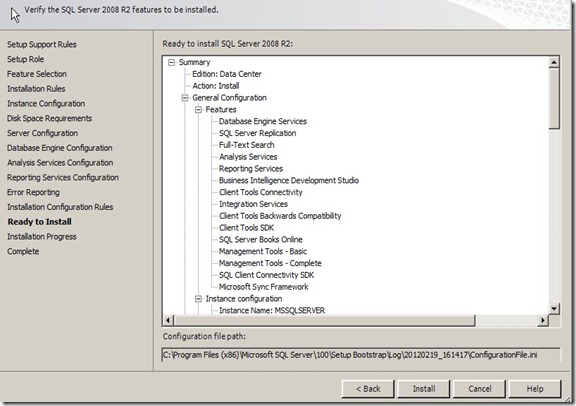The image size is (576, 406).
Task: Click 'Configuration file path:' label
Action: point(204,336)
